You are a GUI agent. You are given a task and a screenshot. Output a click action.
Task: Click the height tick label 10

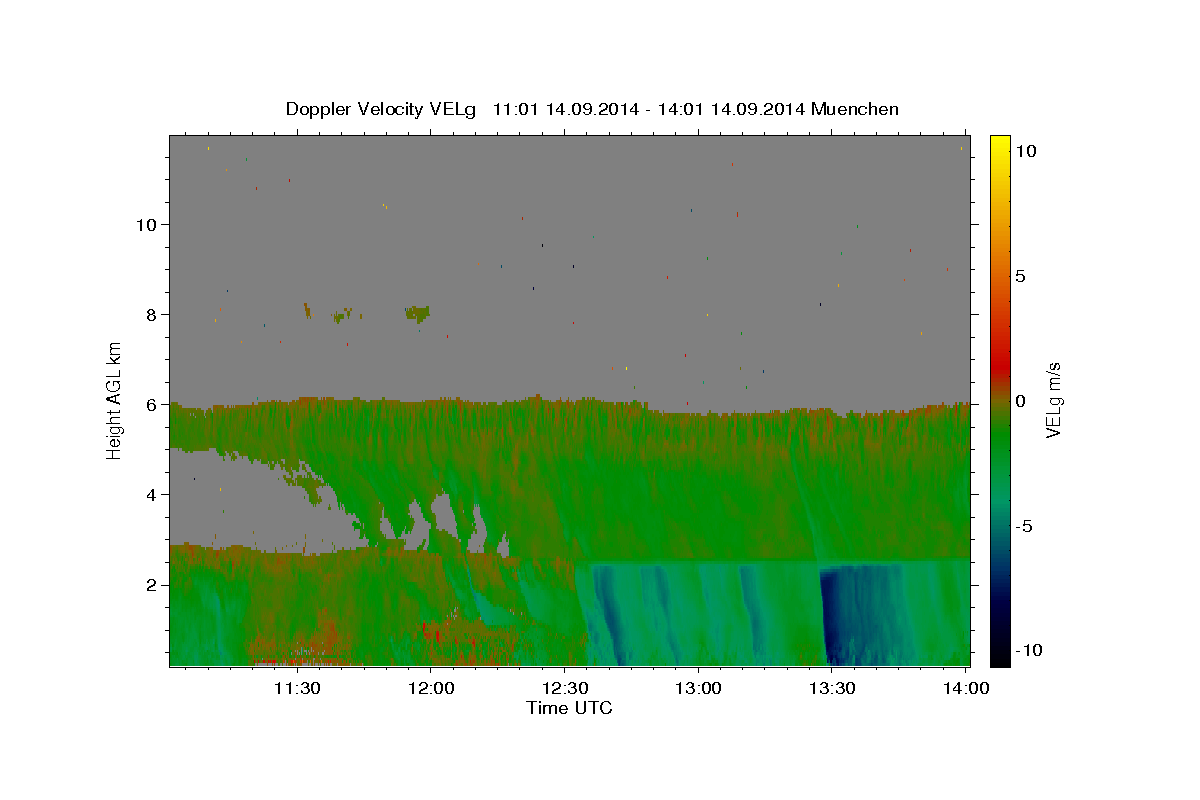coord(148,224)
